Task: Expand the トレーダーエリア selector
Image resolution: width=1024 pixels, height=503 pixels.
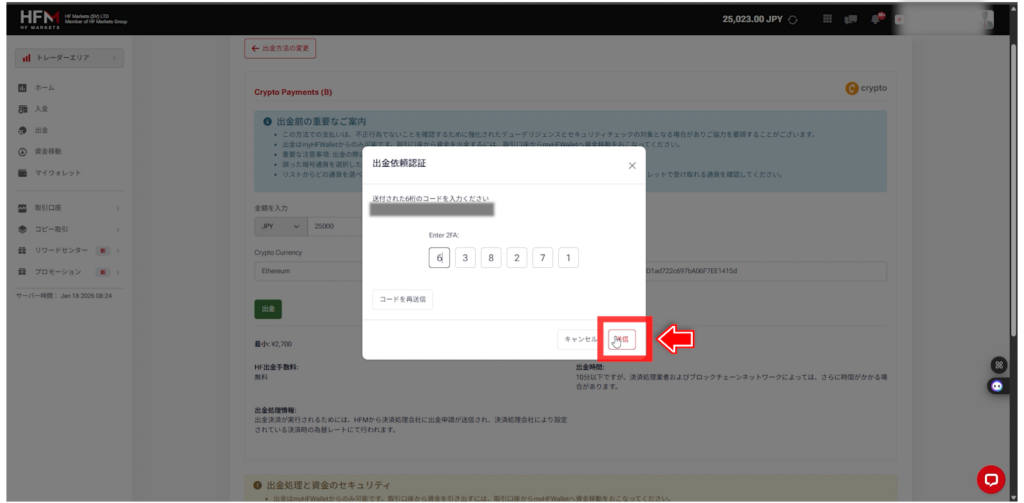Action: pos(70,58)
